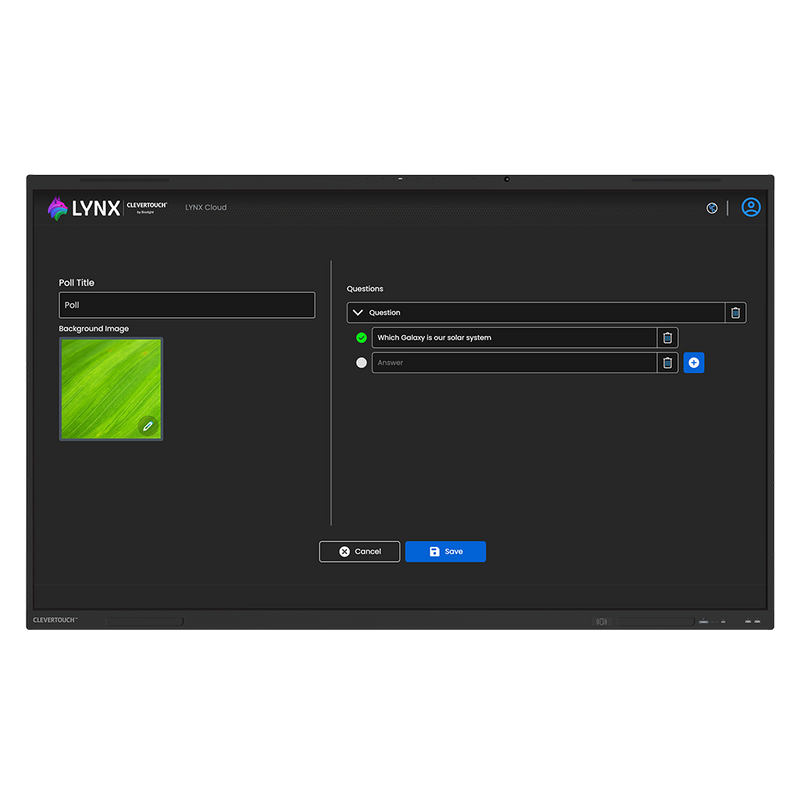Mark the empty Answer as correct
This screenshot has height=800, width=800.
pyautogui.click(x=361, y=363)
